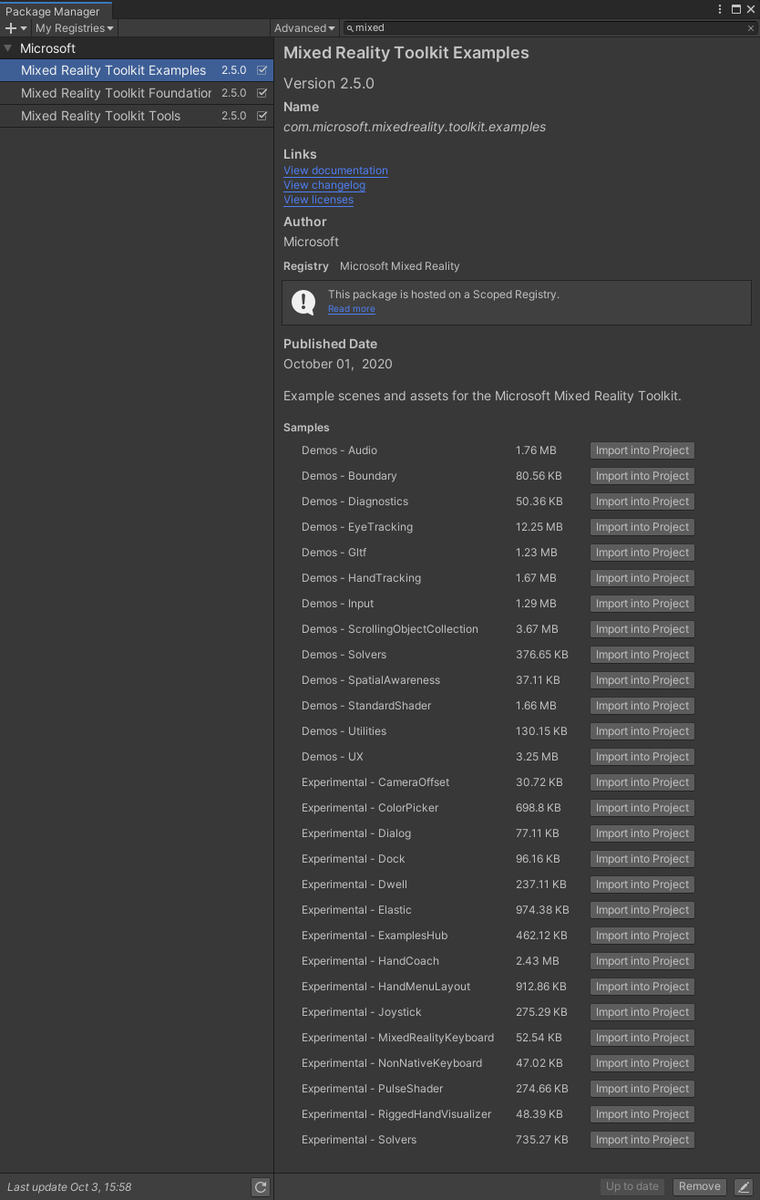Import Demos - StandardShader into project
The height and width of the screenshot is (1200, 760).
[x=642, y=706]
